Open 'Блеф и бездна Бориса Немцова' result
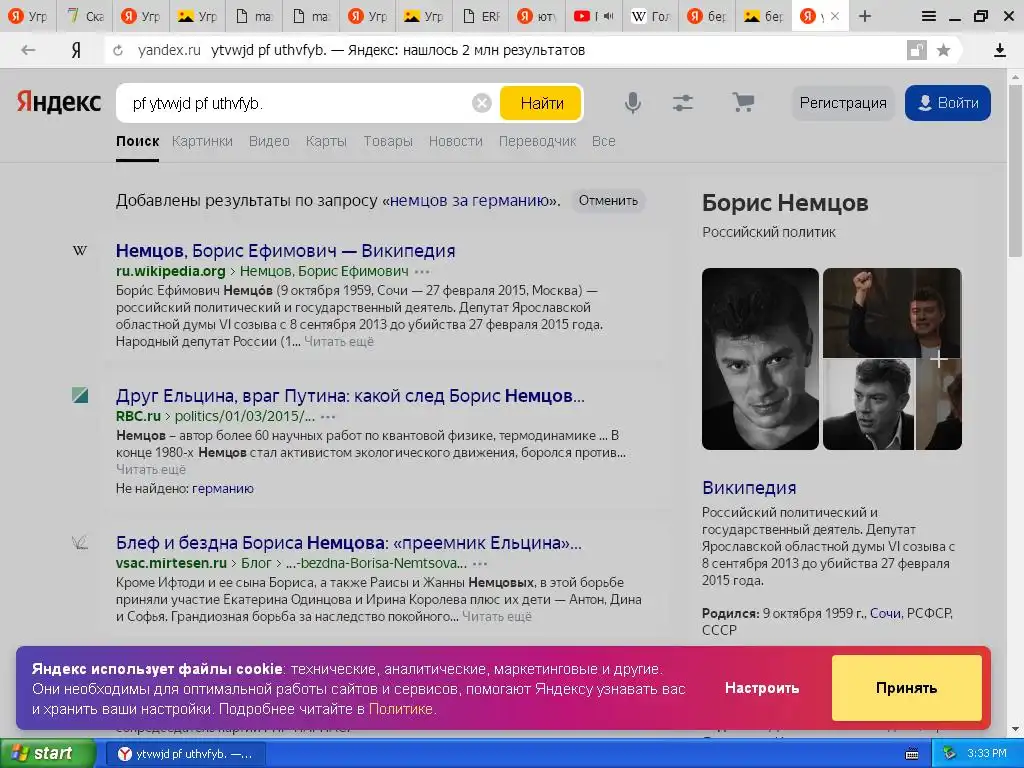 [349, 543]
